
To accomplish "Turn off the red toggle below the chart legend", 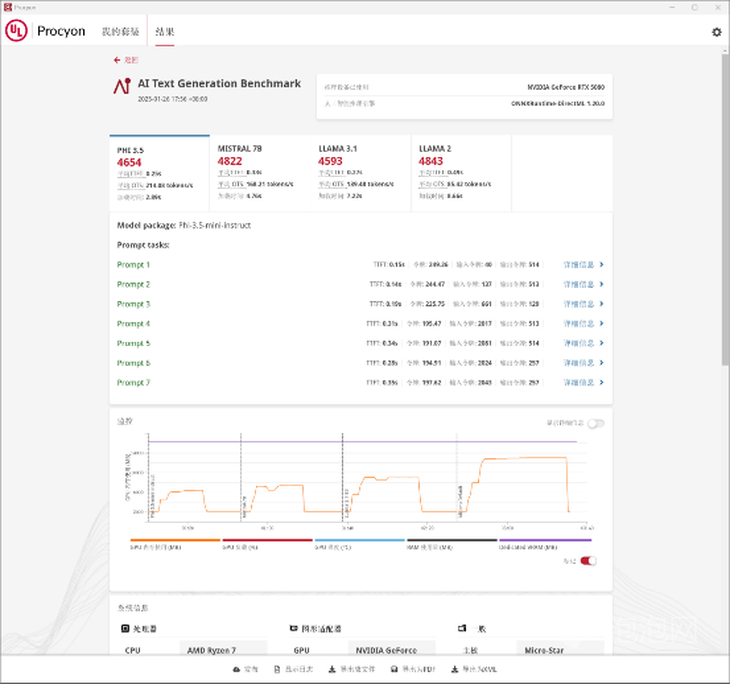I will [x=589, y=561].
